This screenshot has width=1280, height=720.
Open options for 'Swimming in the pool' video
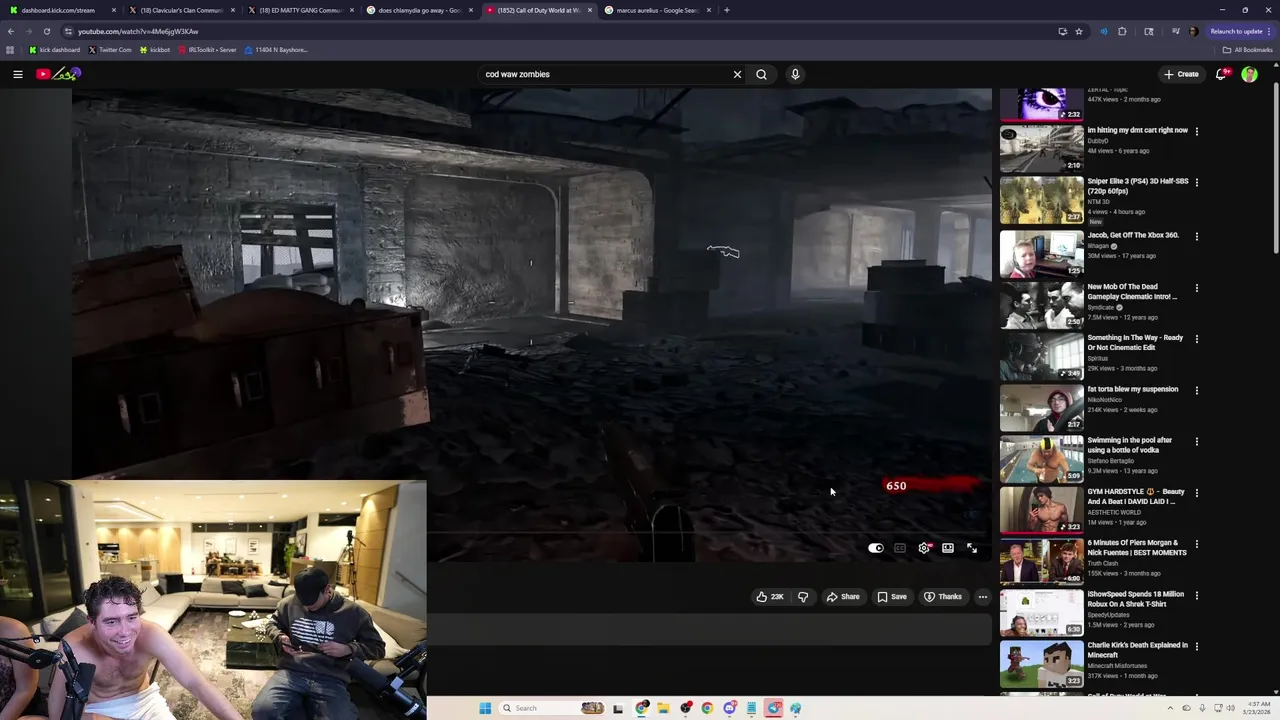[1196, 441]
